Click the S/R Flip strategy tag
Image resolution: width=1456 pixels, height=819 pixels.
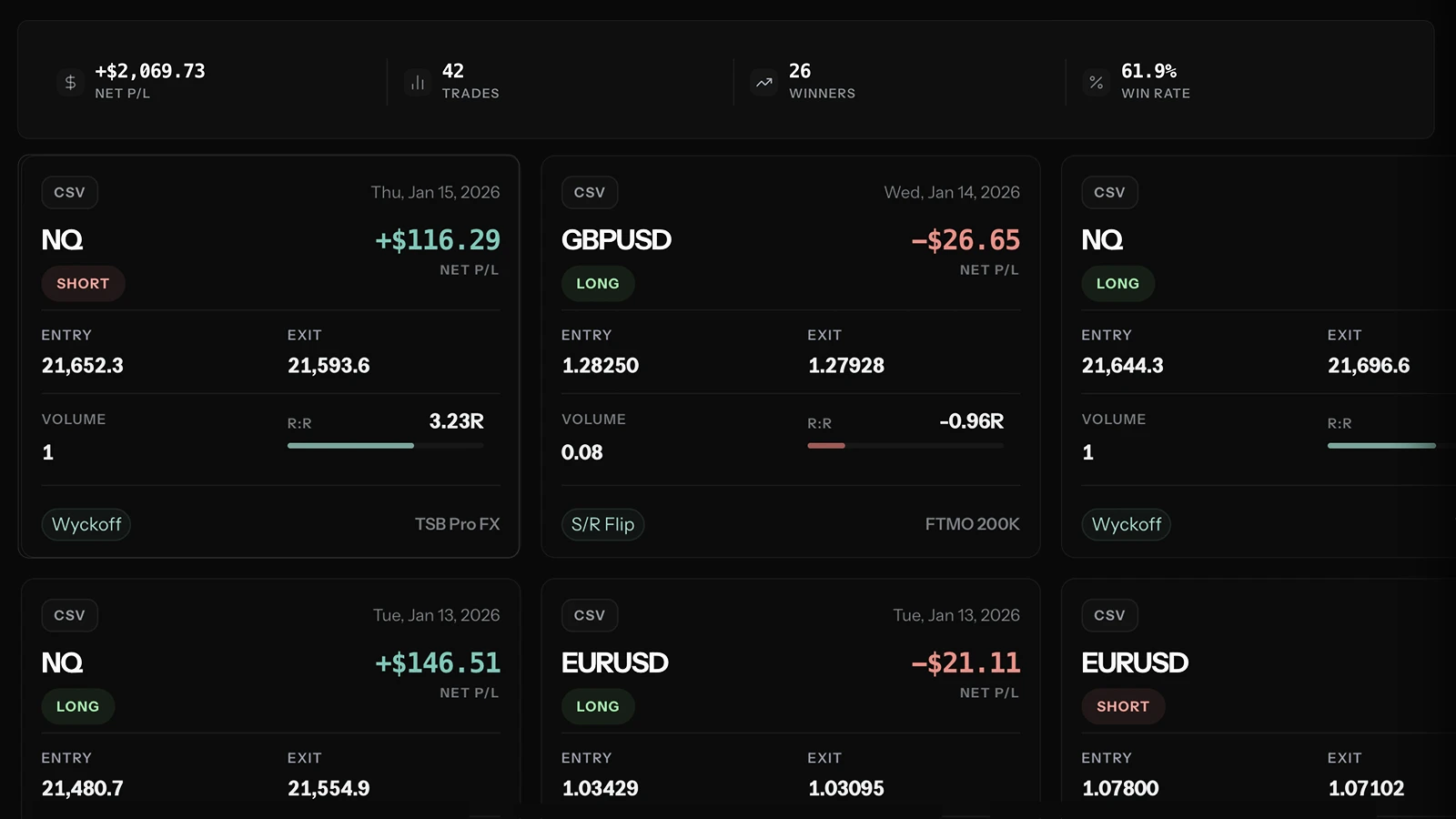(x=602, y=524)
